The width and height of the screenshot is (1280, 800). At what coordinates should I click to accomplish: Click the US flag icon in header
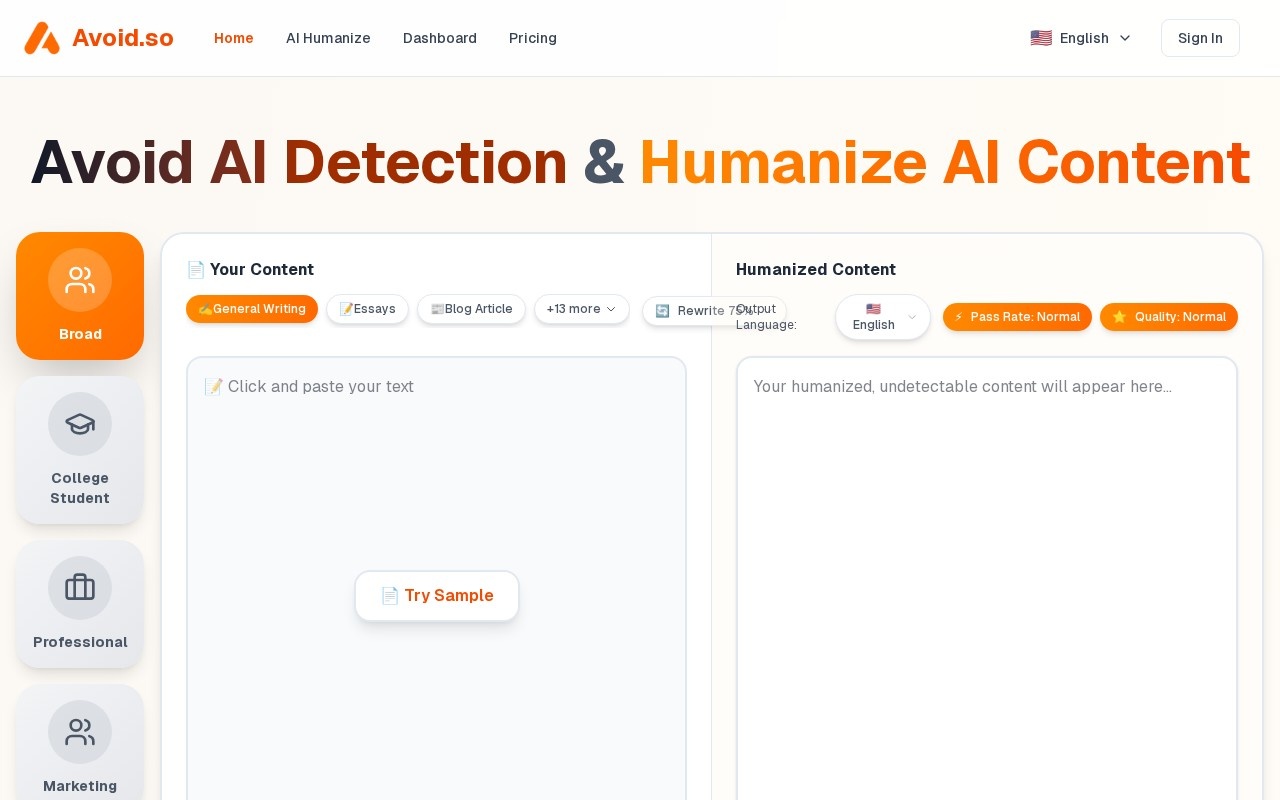[1041, 38]
